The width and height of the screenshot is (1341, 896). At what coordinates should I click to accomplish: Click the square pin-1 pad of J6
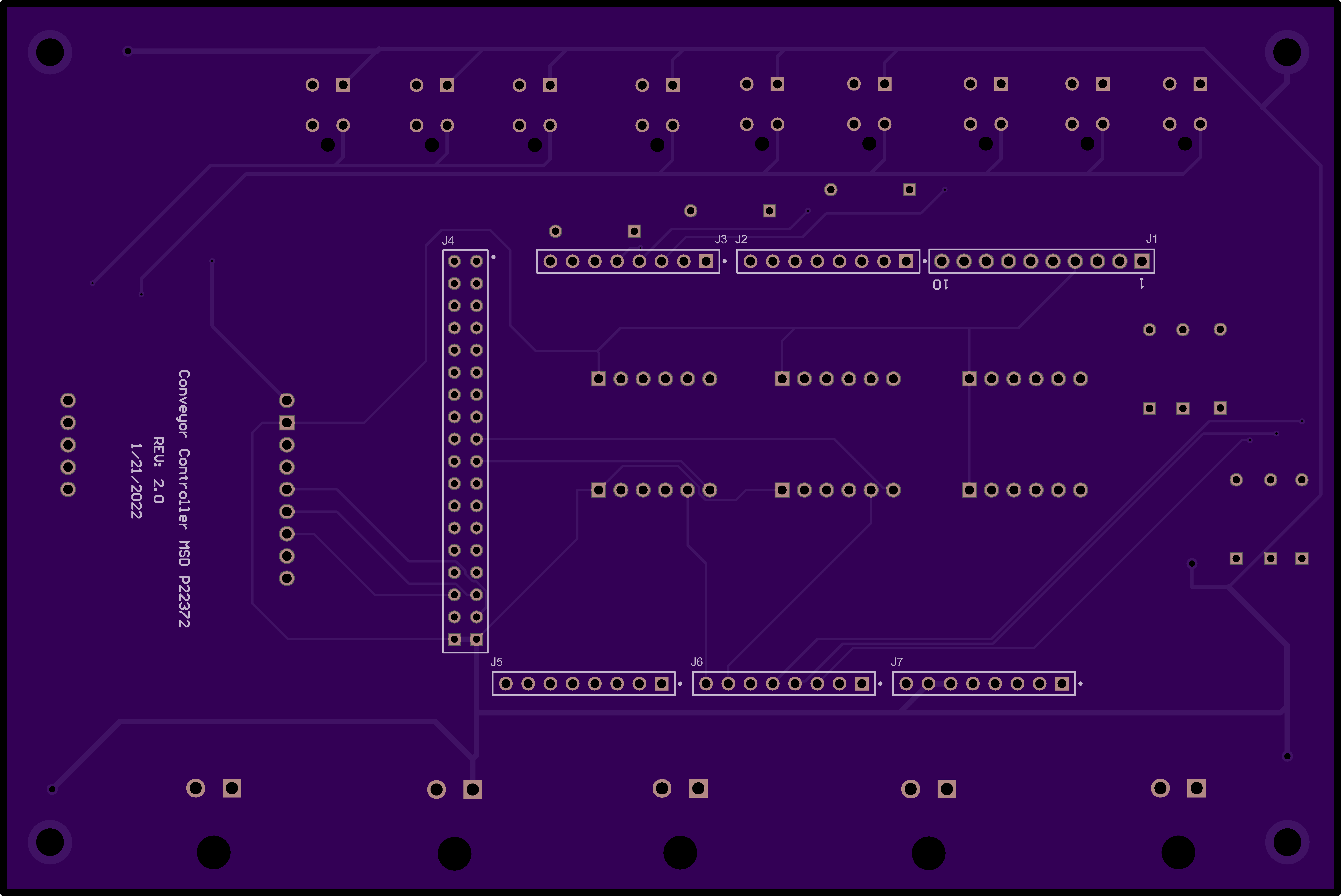(x=861, y=683)
